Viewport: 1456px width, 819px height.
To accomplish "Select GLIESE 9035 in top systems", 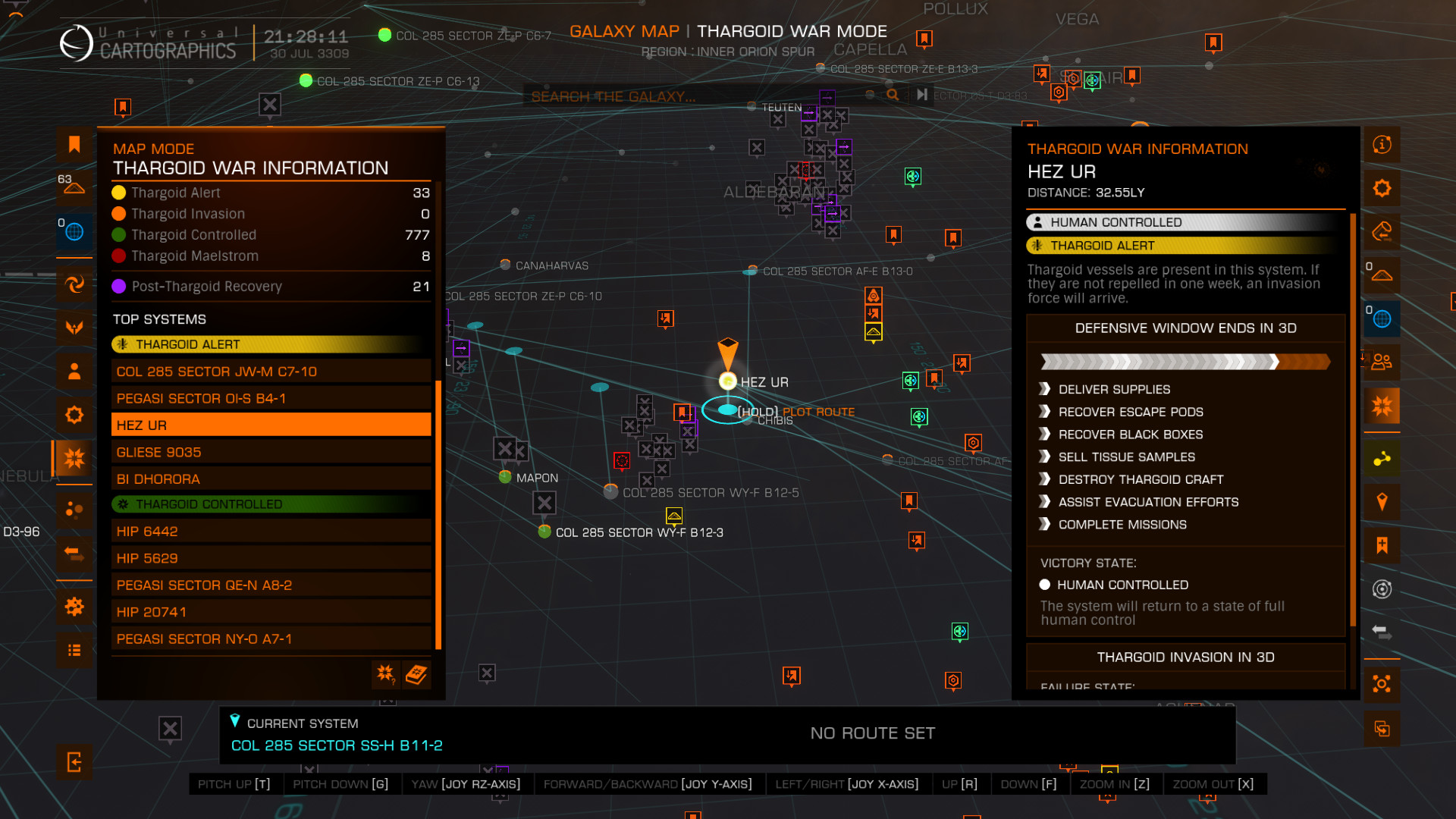I will pos(271,452).
